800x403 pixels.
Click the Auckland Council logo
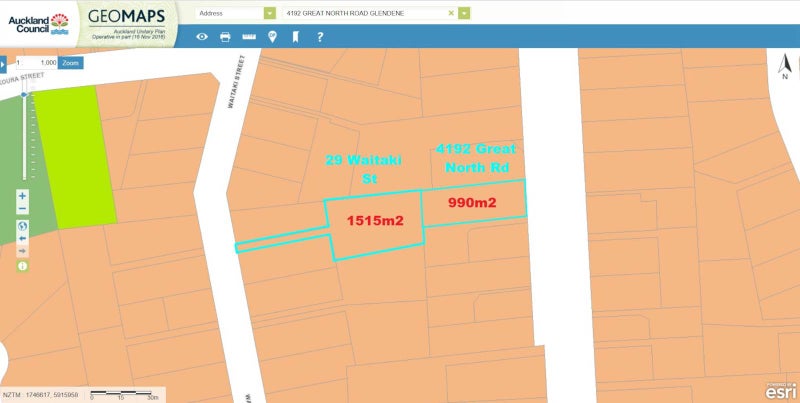(x=38, y=23)
